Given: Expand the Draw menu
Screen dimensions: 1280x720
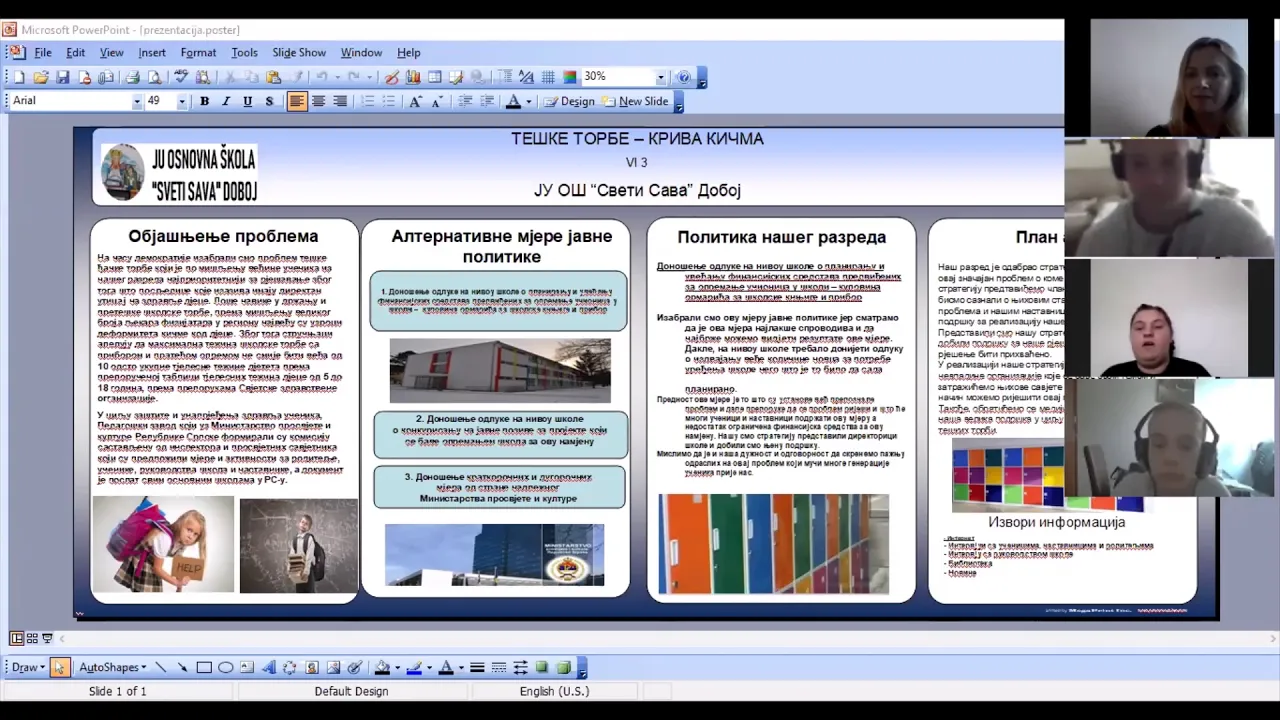Looking at the screenshot, I should pyautogui.click(x=28, y=667).
